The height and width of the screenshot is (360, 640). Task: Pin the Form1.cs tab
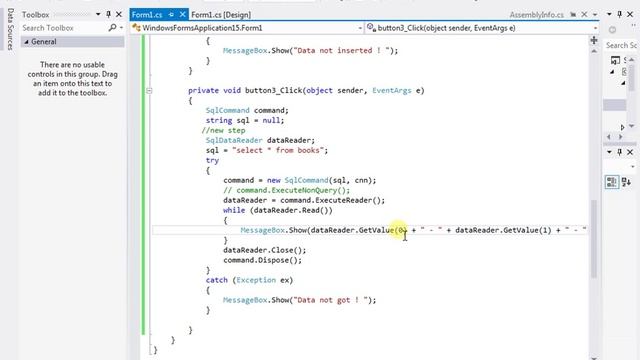171,15
